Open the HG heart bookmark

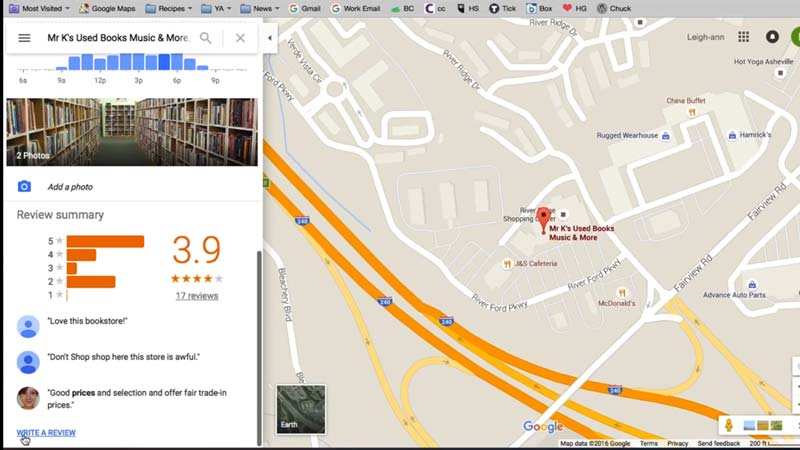574,8
